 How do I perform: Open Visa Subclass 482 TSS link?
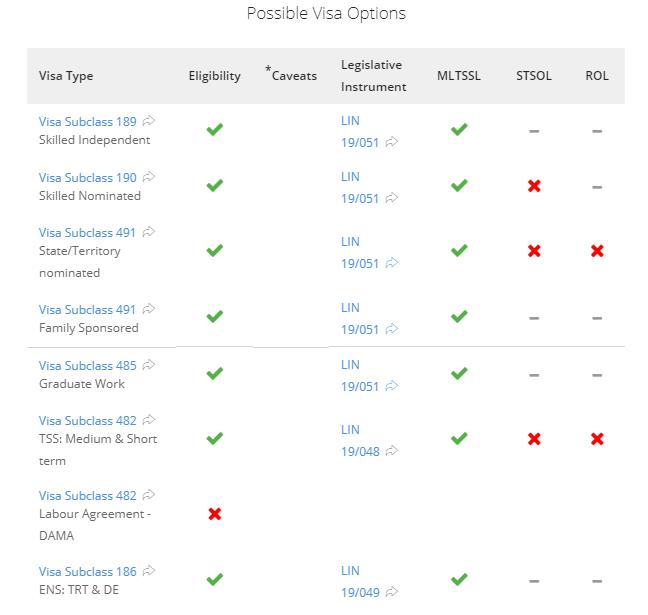(x=88, y=420)
